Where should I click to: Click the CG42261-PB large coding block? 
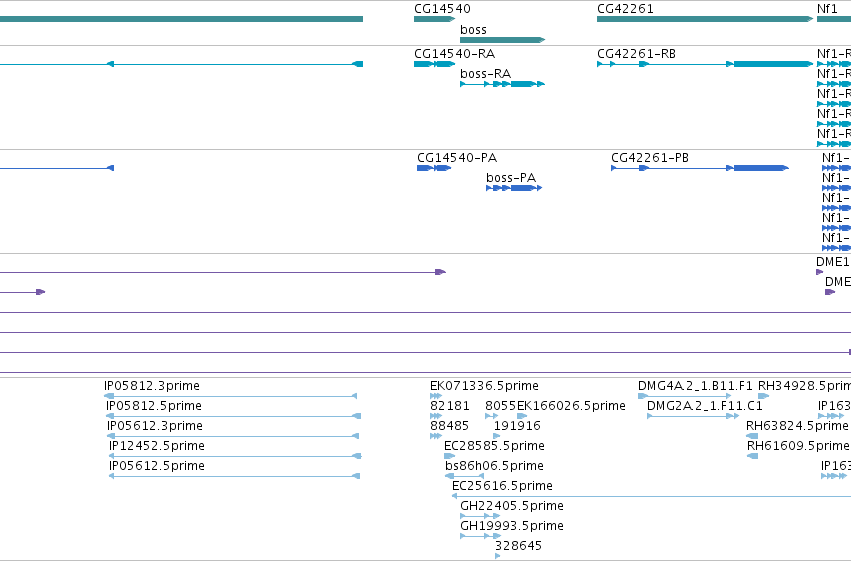pyautogui.click(x=761, y=168)
